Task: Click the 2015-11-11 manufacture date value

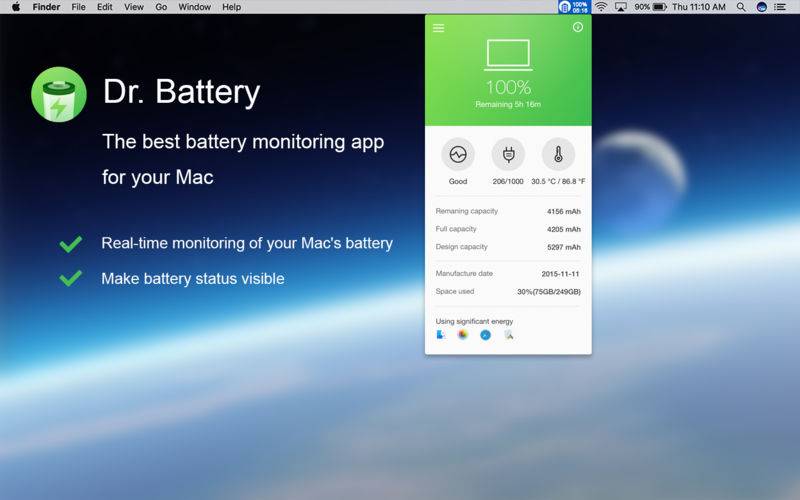Action: [561, 274]
